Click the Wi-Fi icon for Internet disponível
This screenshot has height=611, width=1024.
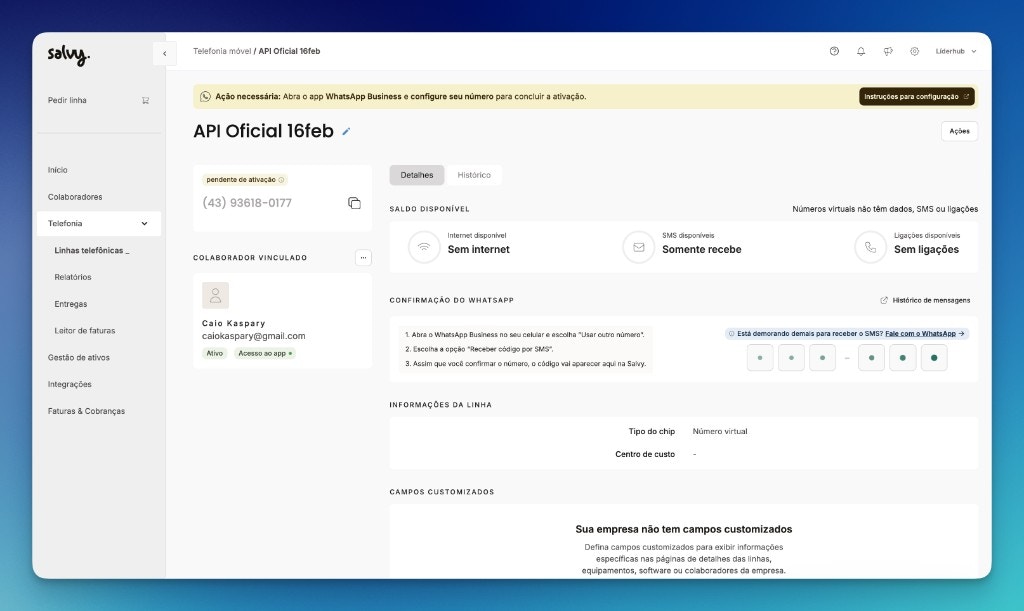click(x=424, y=247)
